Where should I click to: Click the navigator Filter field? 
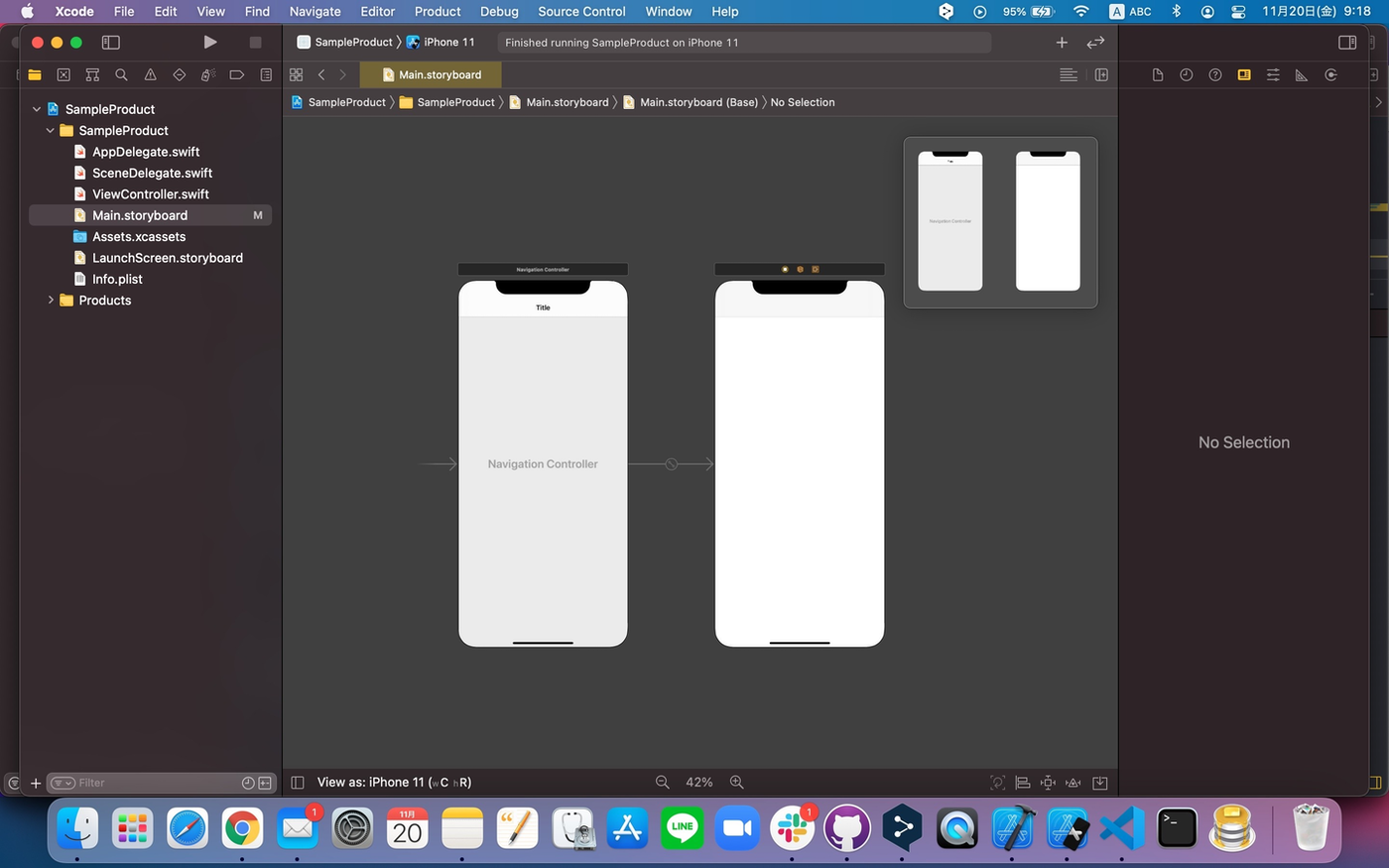149,783
